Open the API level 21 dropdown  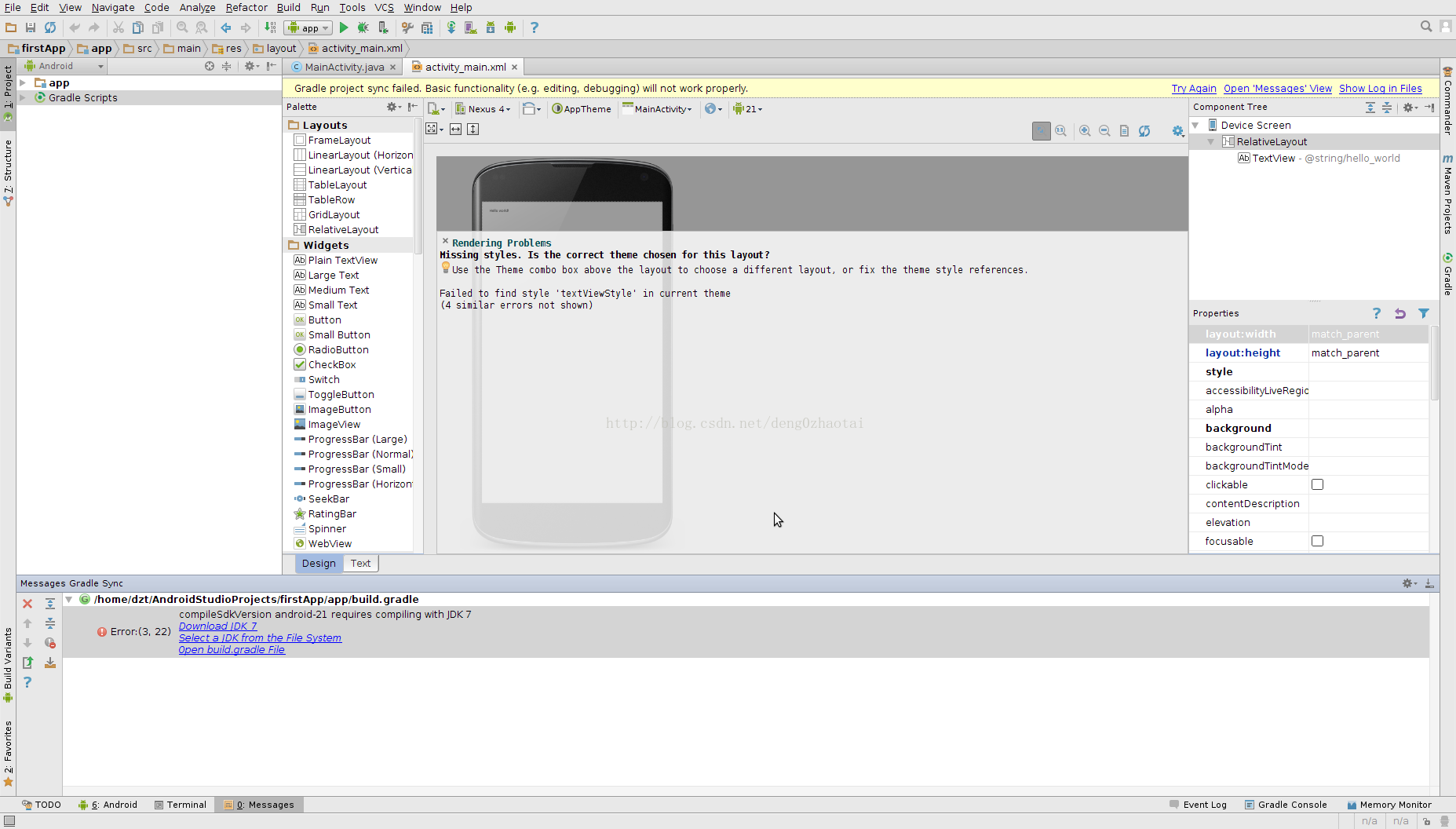coord(747,109)
